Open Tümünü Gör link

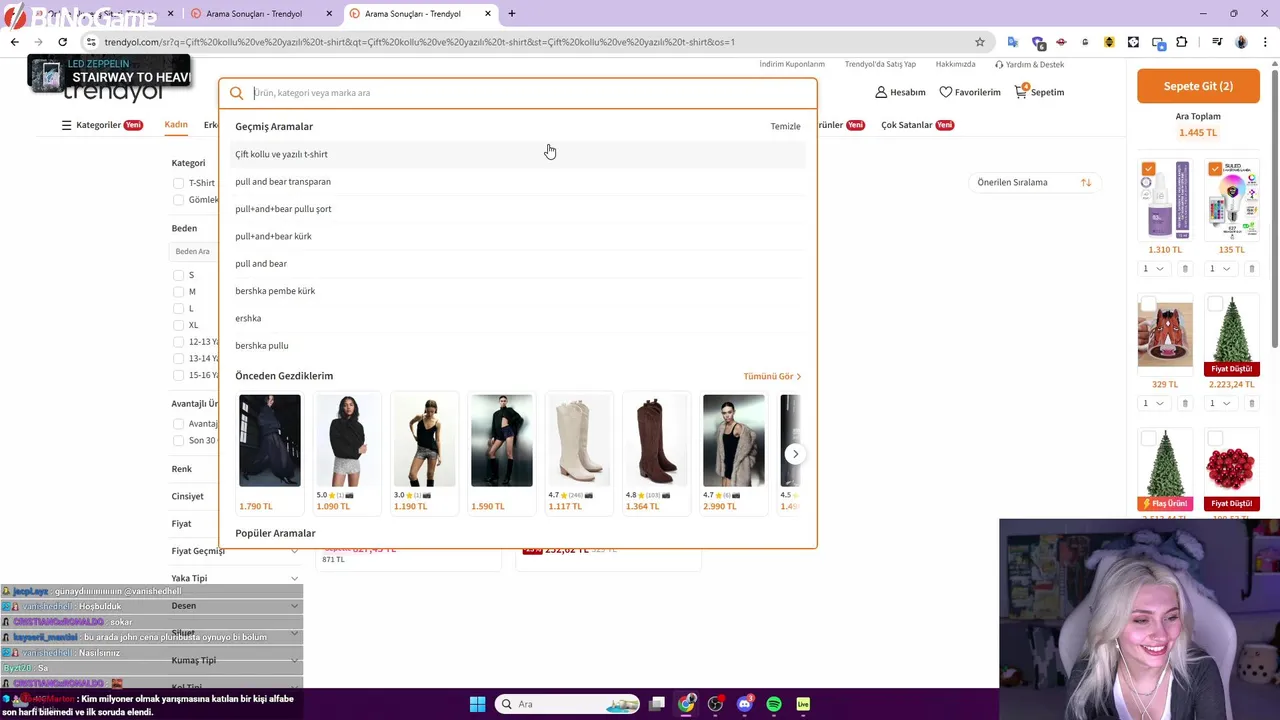[772, 376]
